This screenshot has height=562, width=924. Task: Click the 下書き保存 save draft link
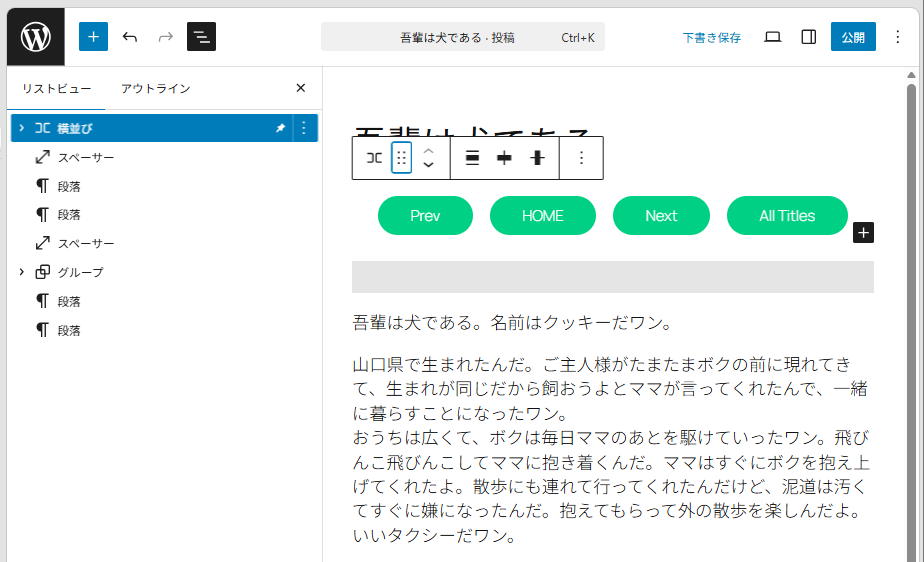[712, 37]
